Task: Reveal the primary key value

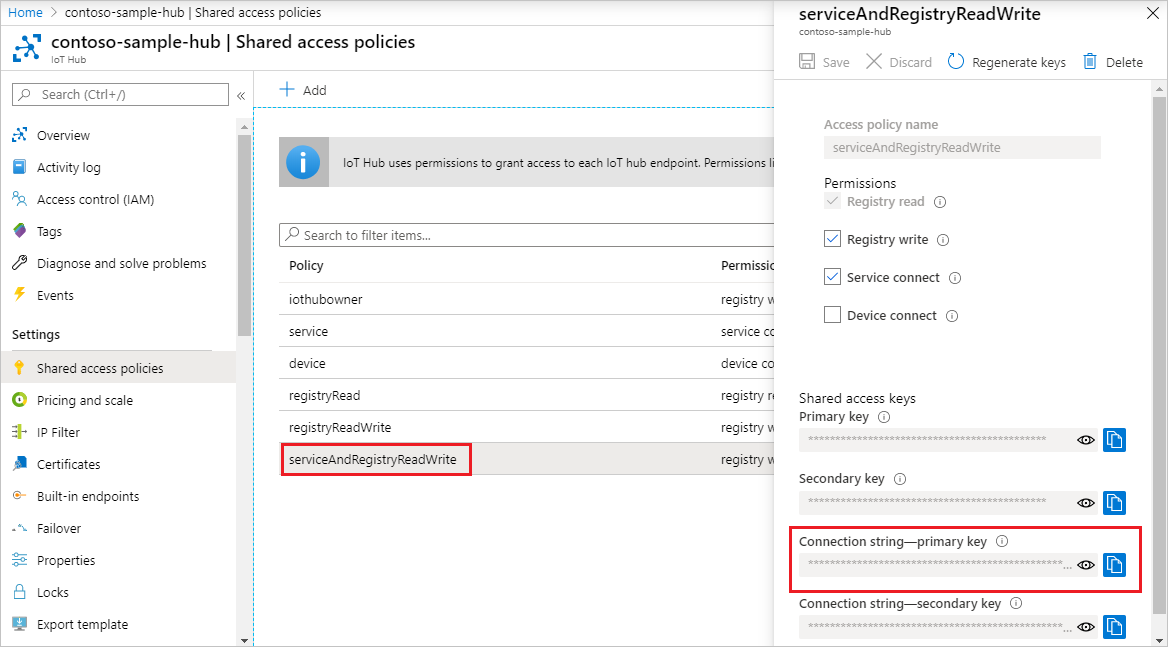Action: (1086, 440)
